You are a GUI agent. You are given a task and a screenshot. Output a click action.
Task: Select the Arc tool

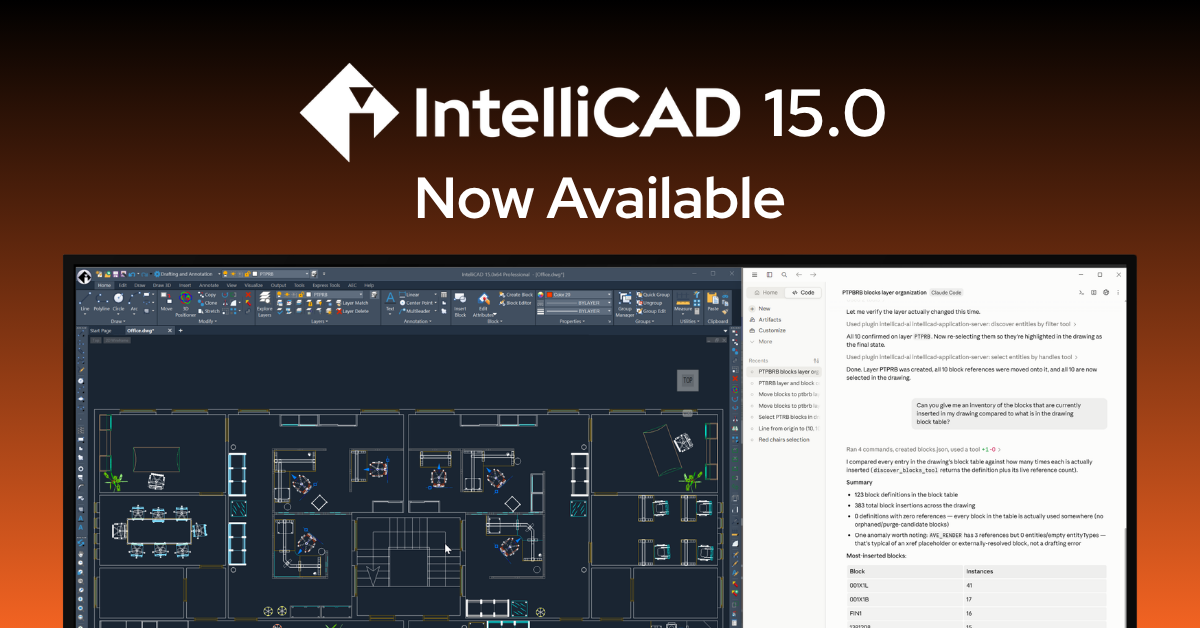pos(134,302)
